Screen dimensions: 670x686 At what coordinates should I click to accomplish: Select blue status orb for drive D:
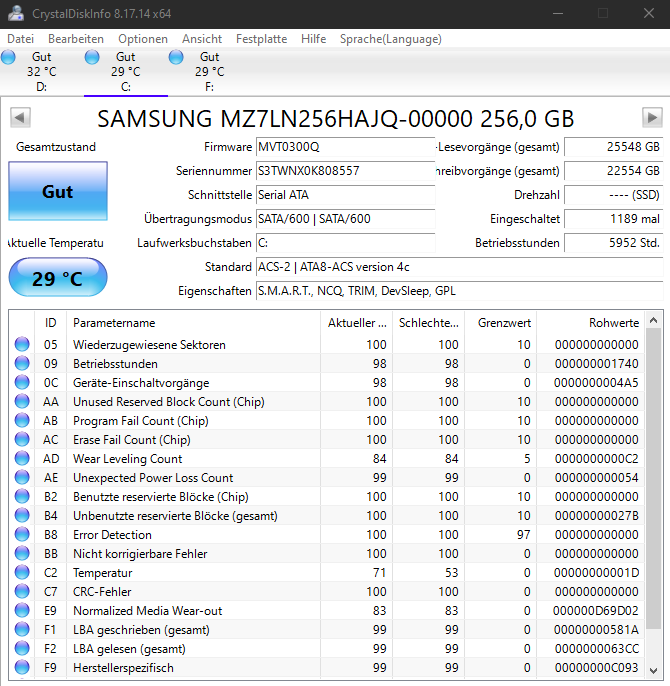[x=8, y=57]
